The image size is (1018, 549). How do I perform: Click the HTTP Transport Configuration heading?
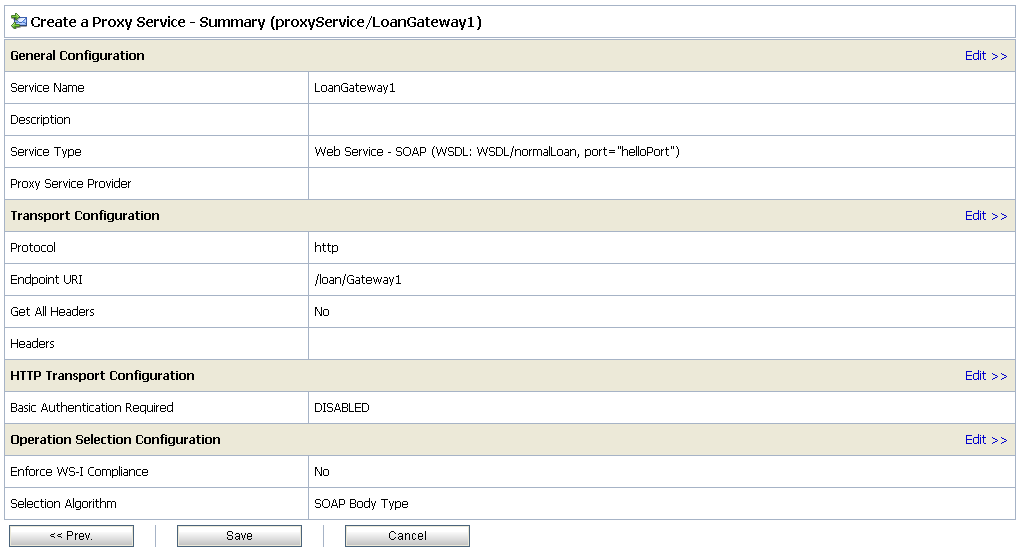click(x=102, y=376)
